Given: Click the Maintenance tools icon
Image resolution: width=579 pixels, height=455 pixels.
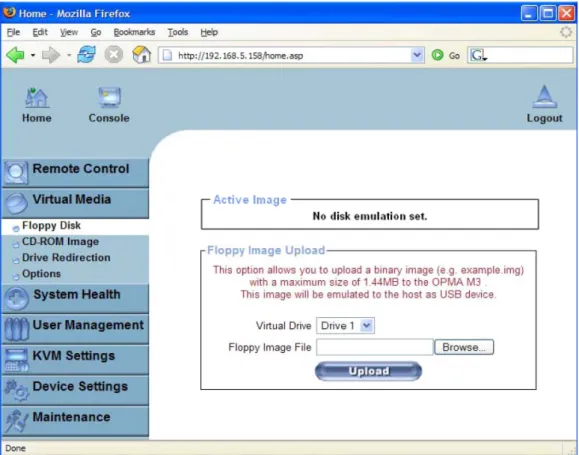Looking at the screenshot, I should [x=16, y=421].
